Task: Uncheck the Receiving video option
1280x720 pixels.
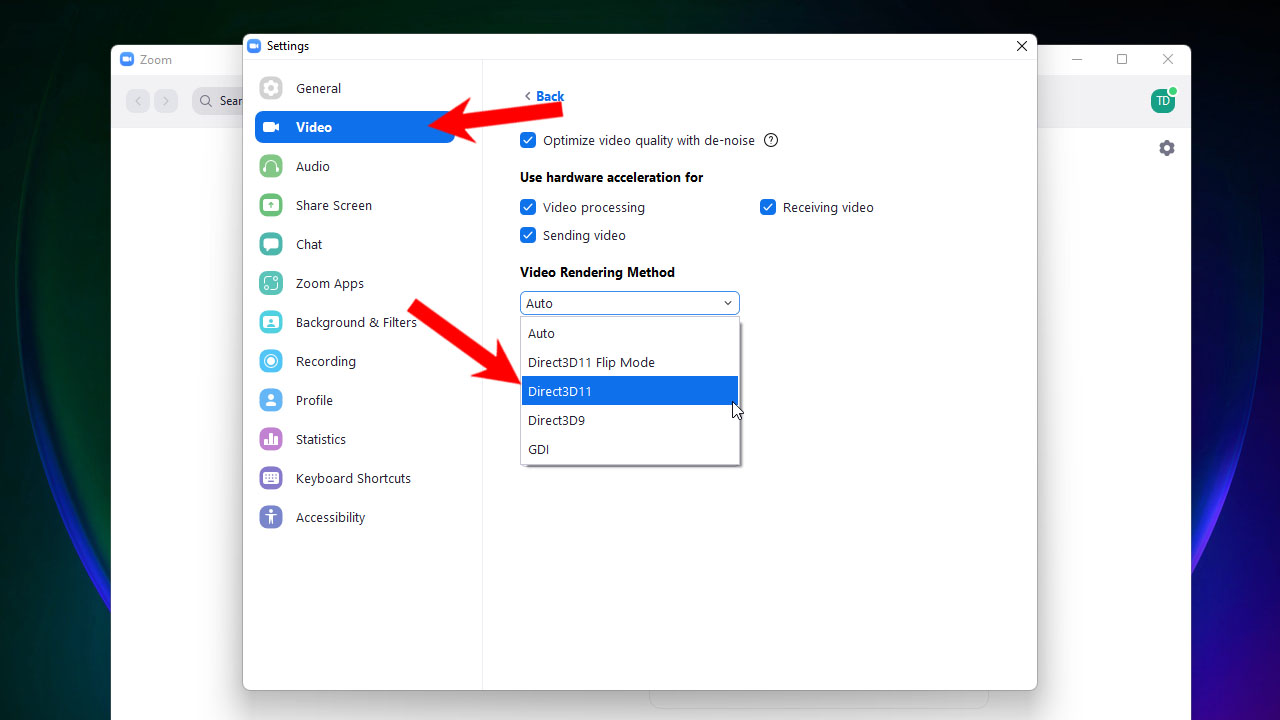Action: pyautogui.click(x=767, y=207)
